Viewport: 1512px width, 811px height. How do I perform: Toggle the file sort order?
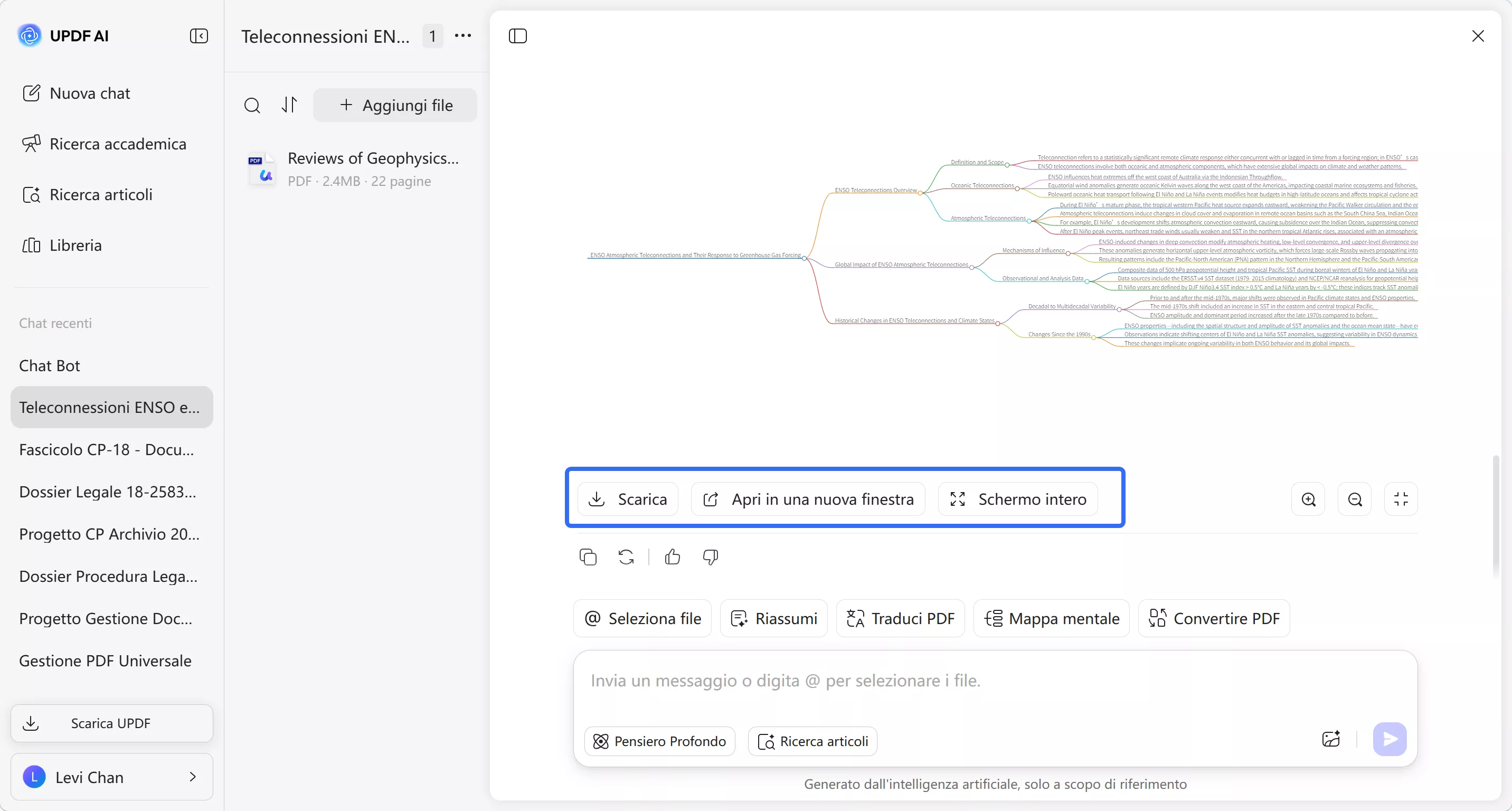tap(290, 105)
